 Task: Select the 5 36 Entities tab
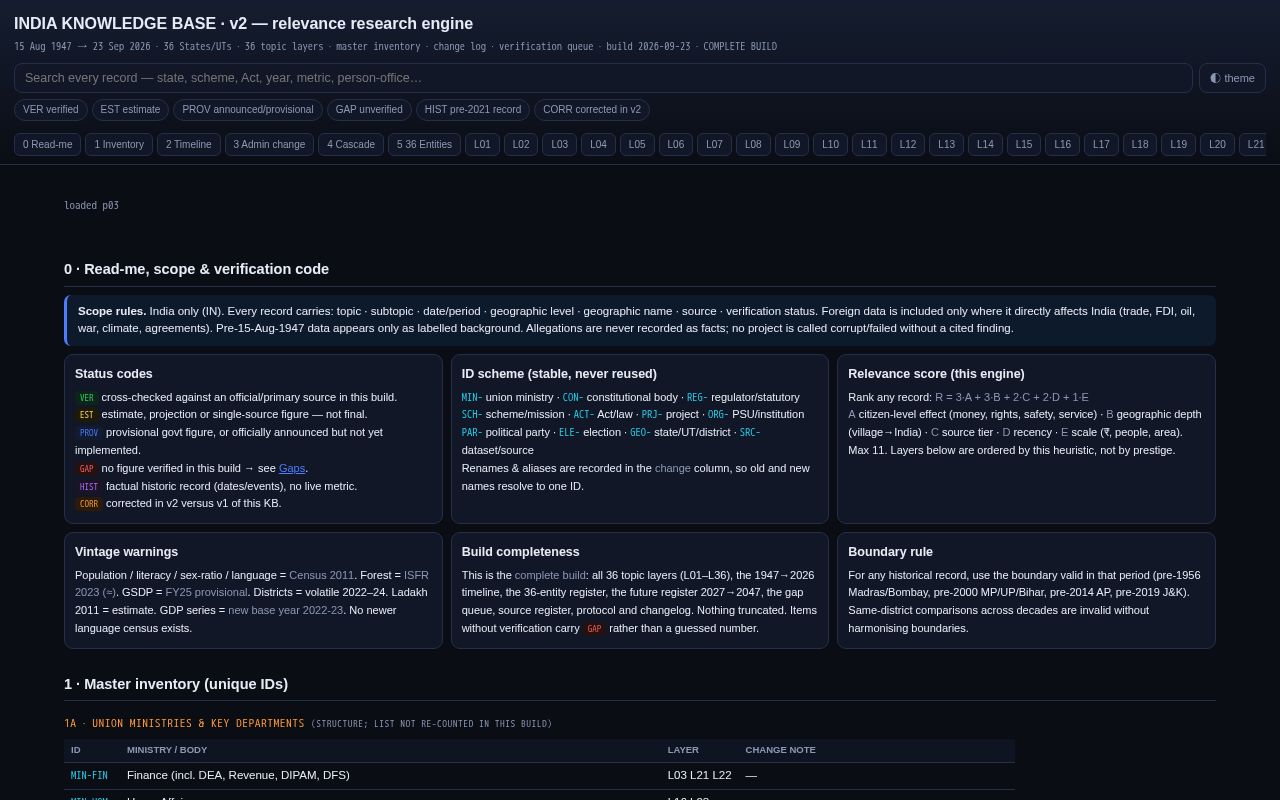(425, 145)
